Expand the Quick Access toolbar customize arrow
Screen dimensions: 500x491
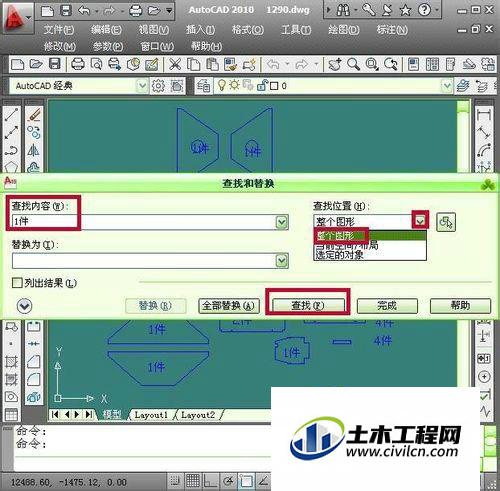(169, 11)
